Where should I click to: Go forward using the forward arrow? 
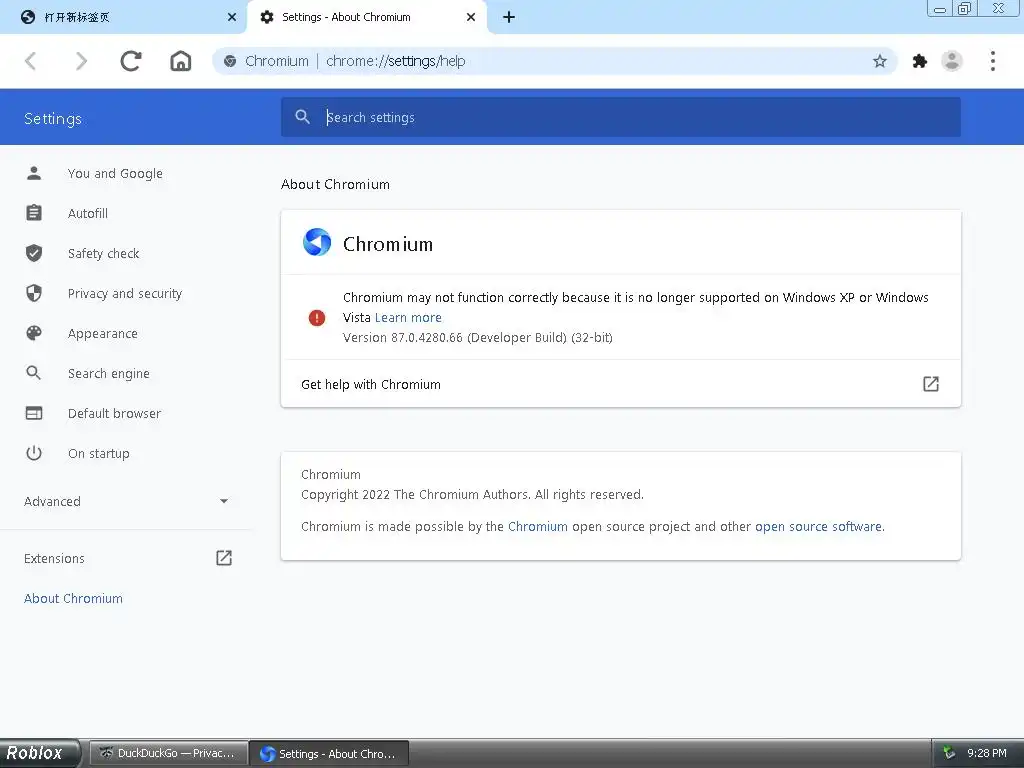pos(81,61)
